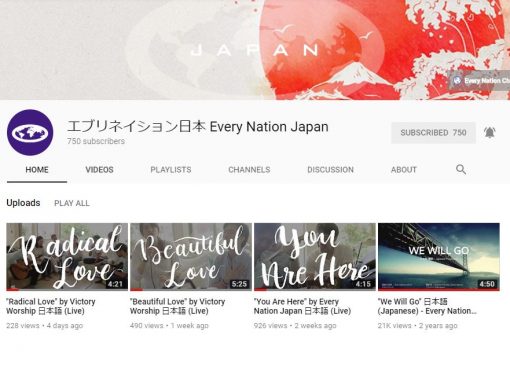Click the 490 views 1 week ago text
510x382 pixels.
[x=169, y=326]
